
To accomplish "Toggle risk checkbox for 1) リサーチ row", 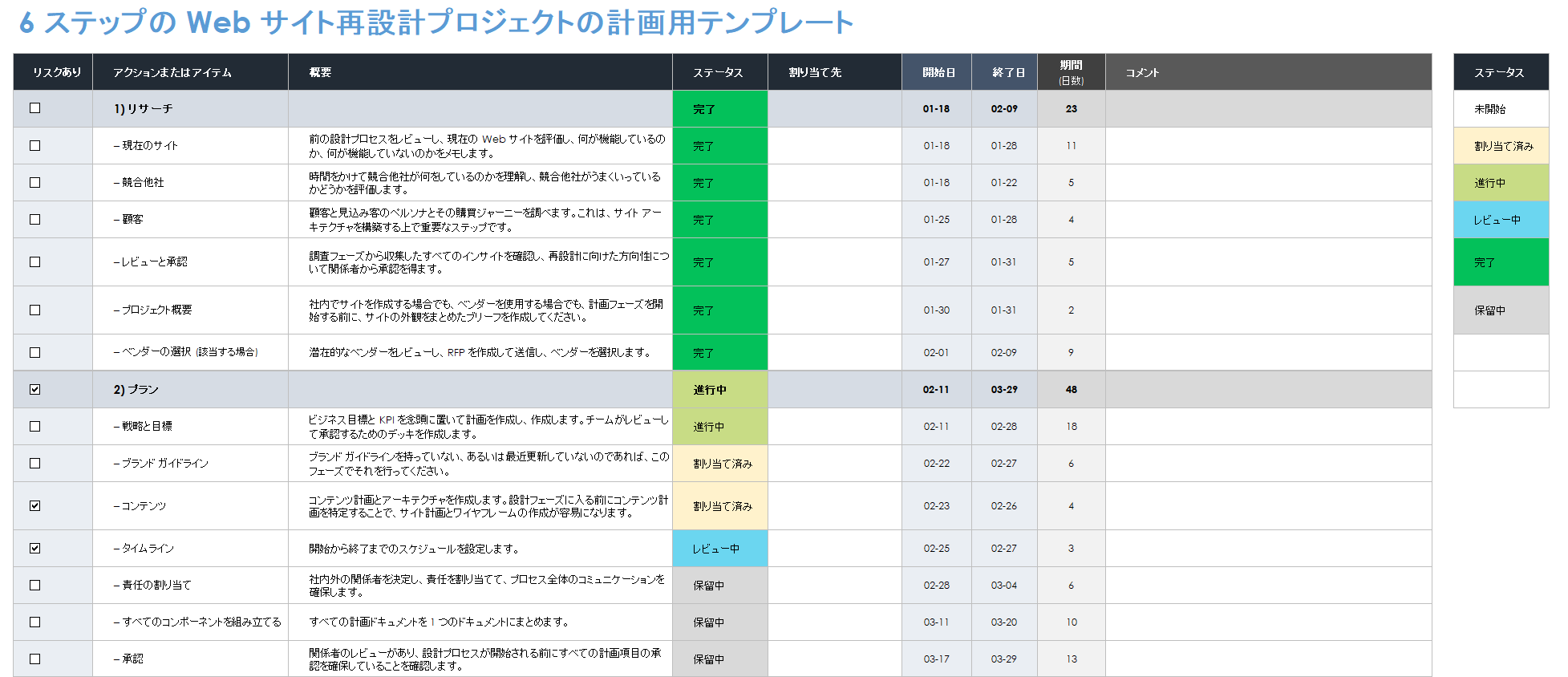I will coord(34,108).
